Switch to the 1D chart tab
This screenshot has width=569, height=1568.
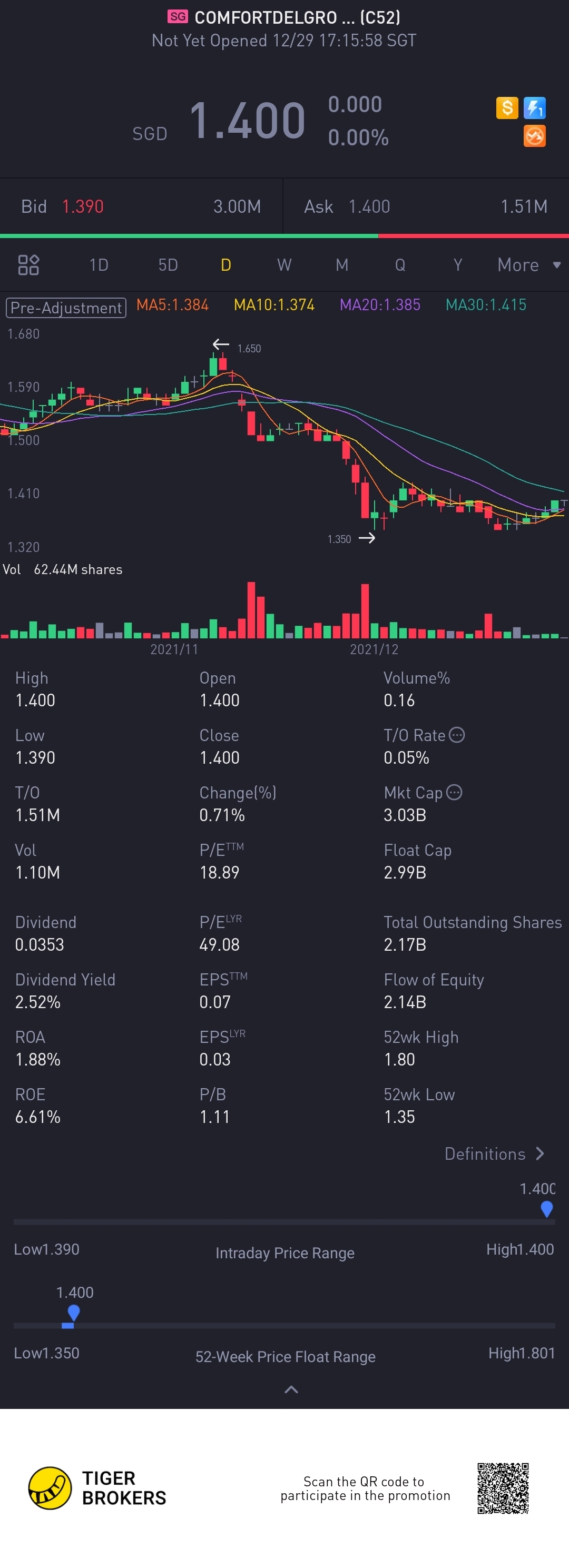point(99,265)
